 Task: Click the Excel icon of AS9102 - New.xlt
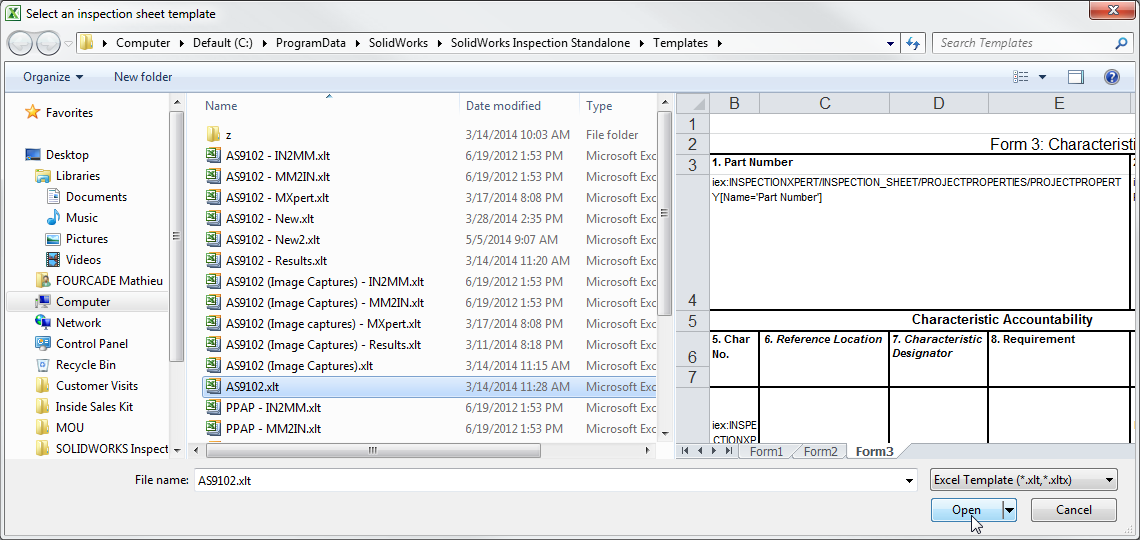point(213,219)
